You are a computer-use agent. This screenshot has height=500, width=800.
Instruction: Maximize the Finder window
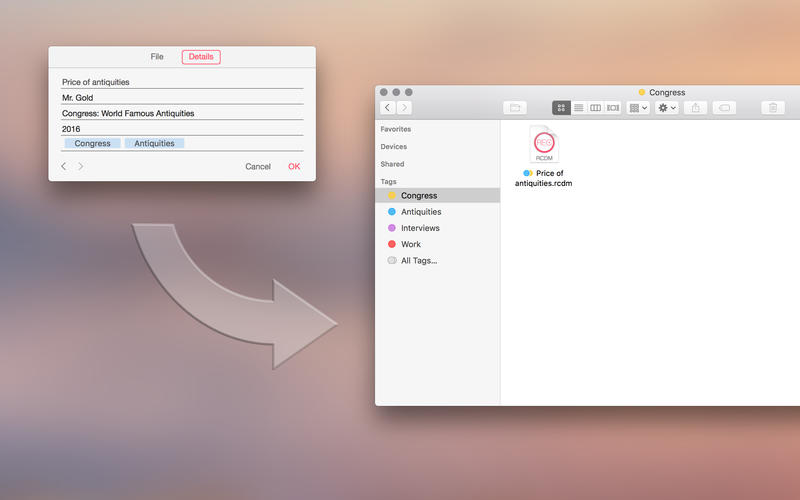(409, 92)
